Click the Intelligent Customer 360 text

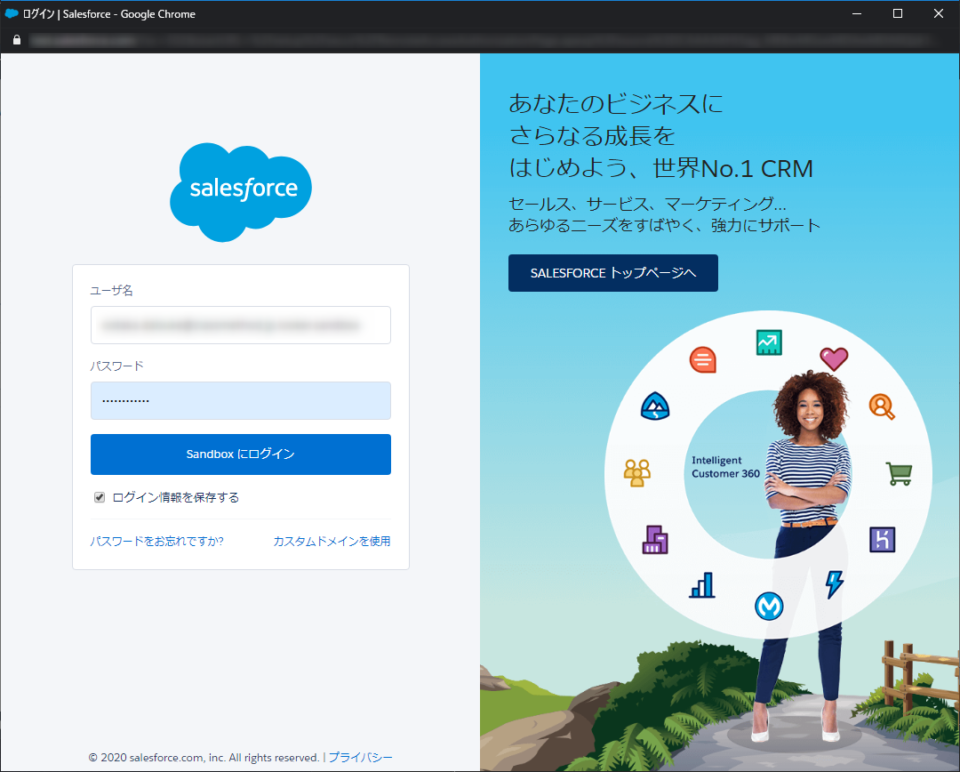click(x=726, y=467)
